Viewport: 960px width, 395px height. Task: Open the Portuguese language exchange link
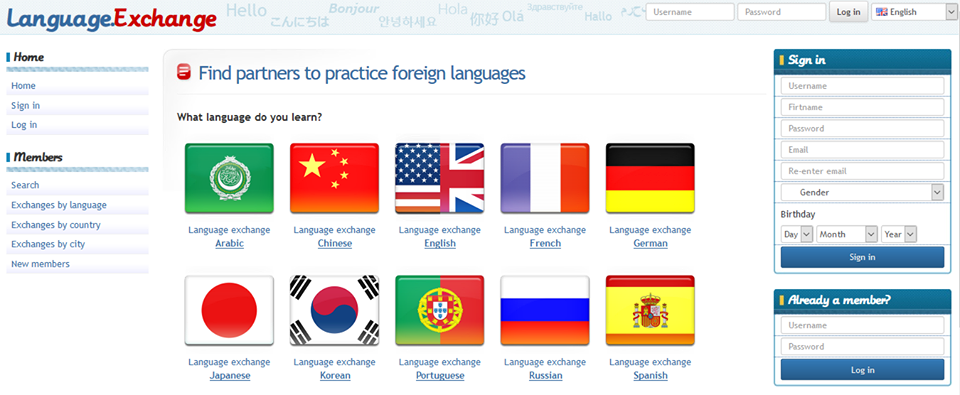(440, 375)
